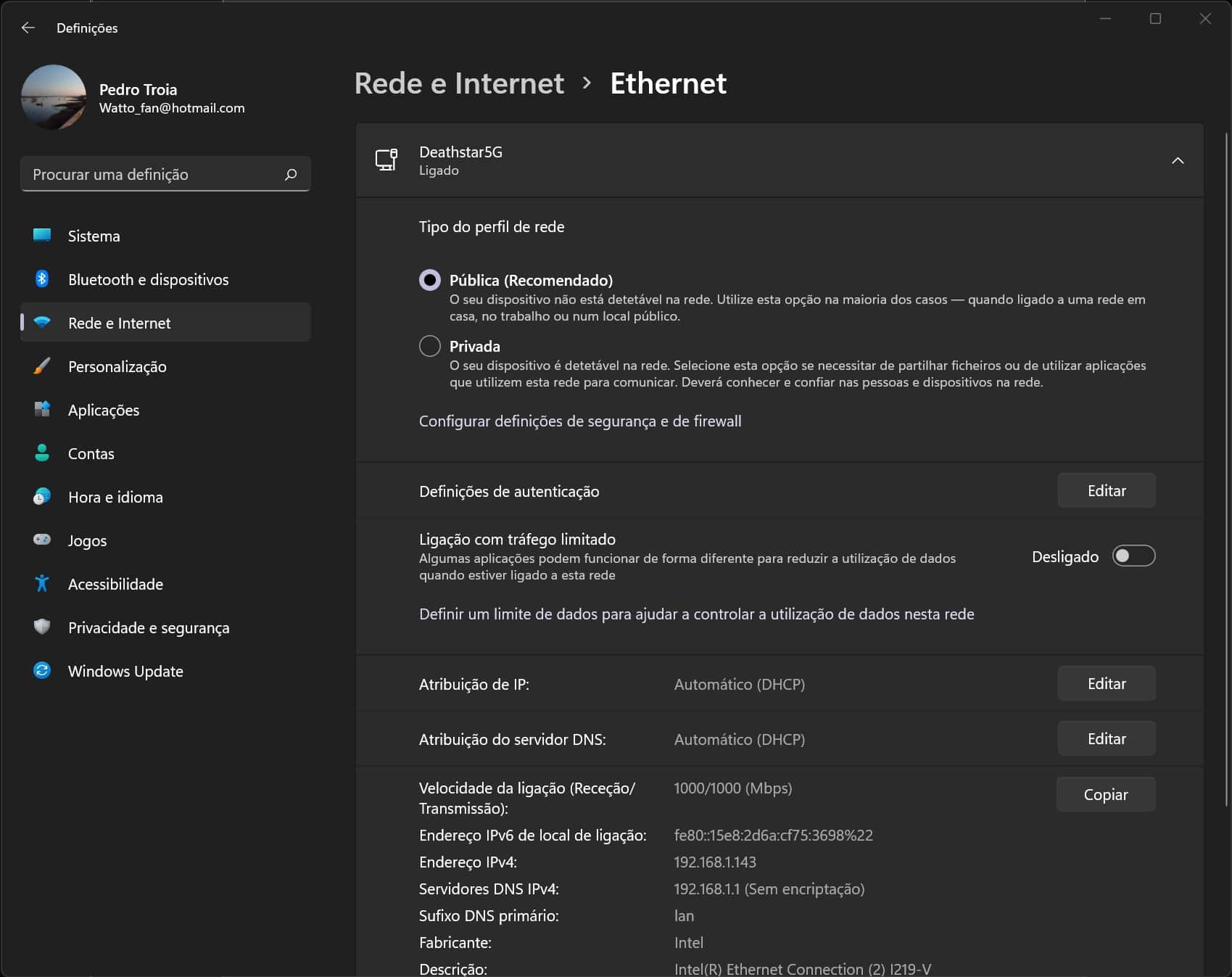Click the Privacidade e segurança shield icon
This screenshot has height=977, width=1232.
(x=42, y=627)
